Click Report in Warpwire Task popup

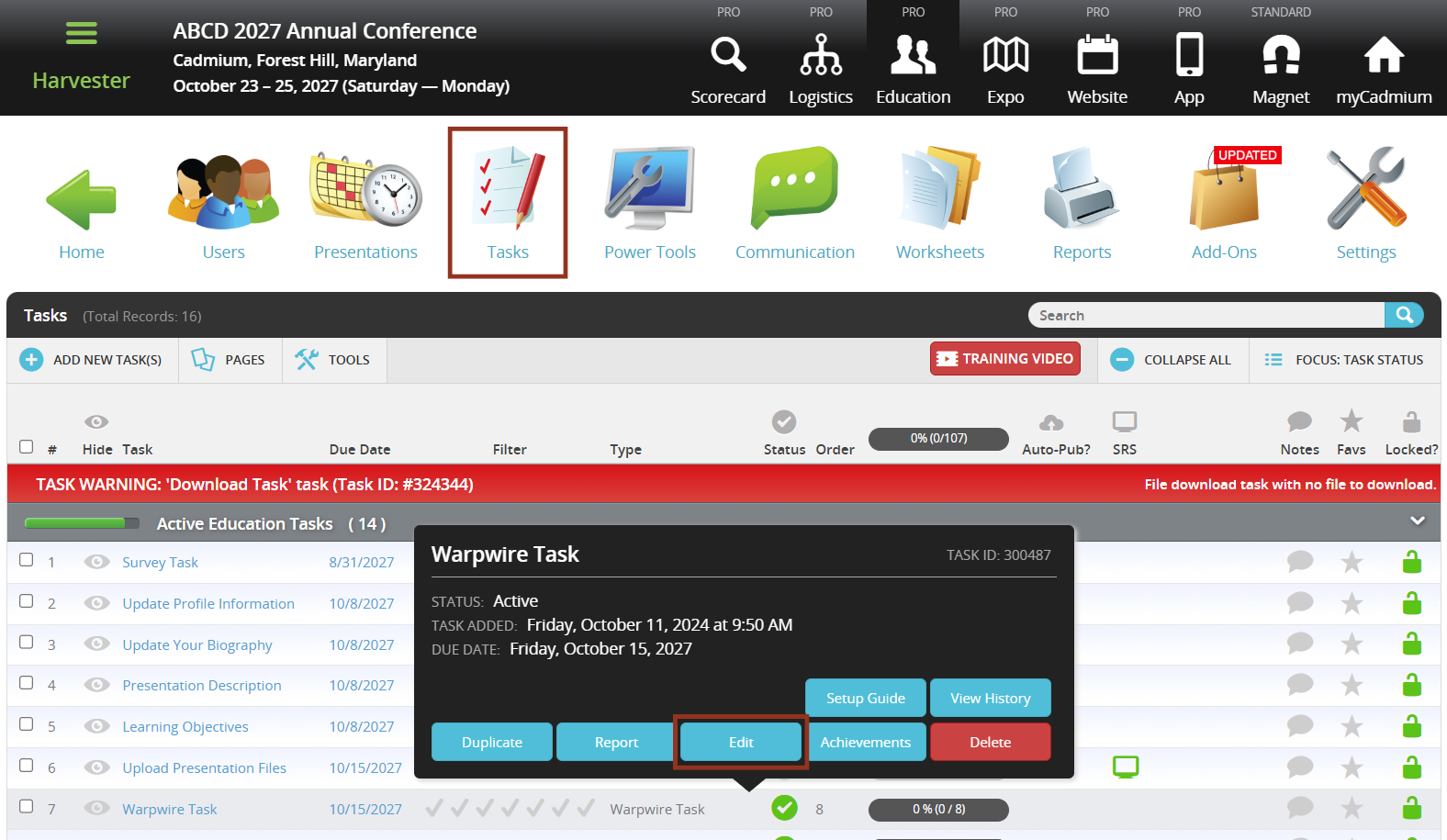point(616,742)
